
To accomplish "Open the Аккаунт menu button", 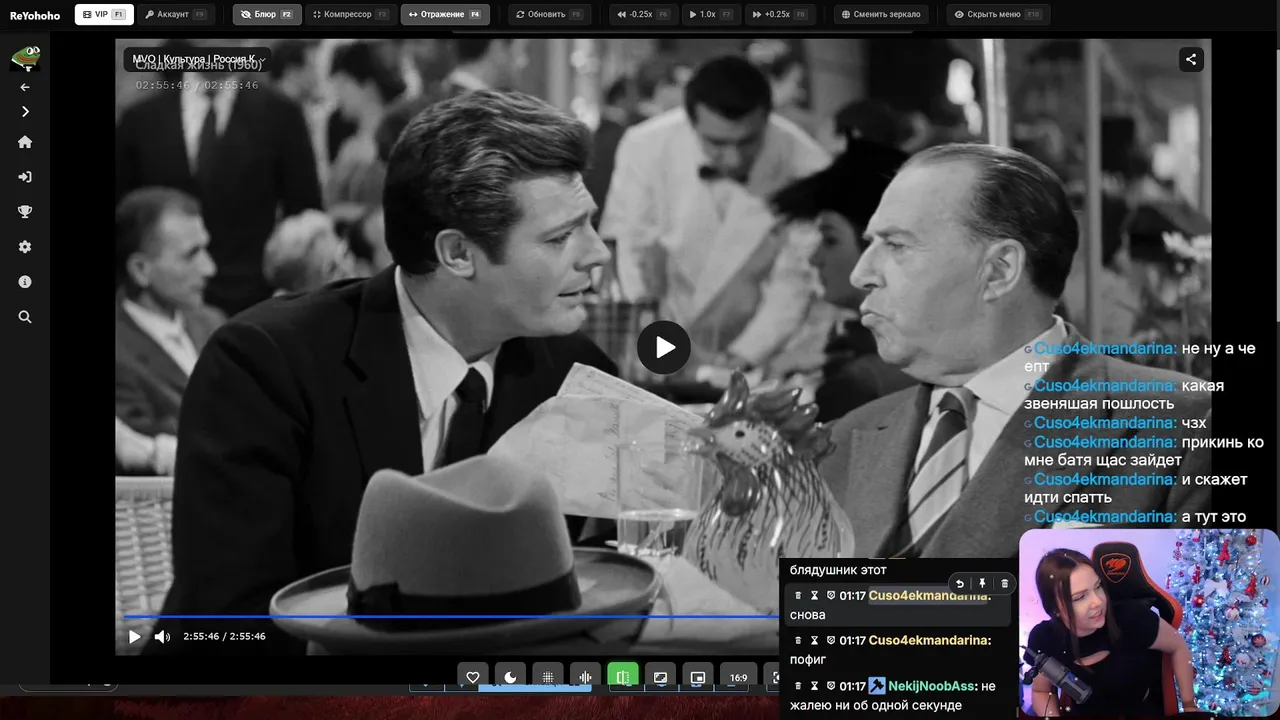I will pyautogui.click(x=175, y=15).
